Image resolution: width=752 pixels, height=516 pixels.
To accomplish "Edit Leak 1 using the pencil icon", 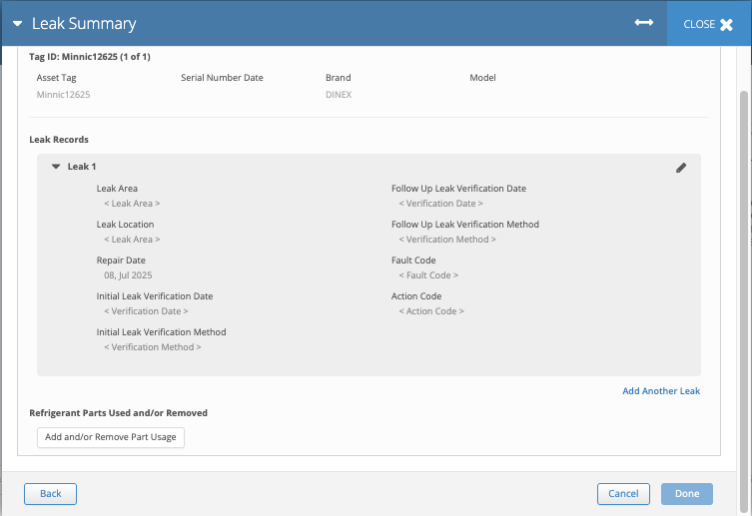I will click(x=681, y=168).
